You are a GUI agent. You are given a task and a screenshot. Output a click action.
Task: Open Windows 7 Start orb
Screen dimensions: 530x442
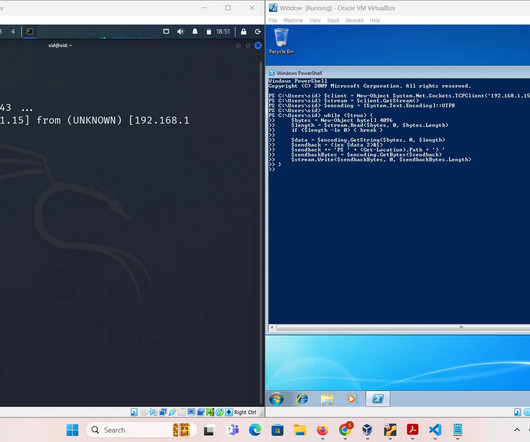coord(276,399)
